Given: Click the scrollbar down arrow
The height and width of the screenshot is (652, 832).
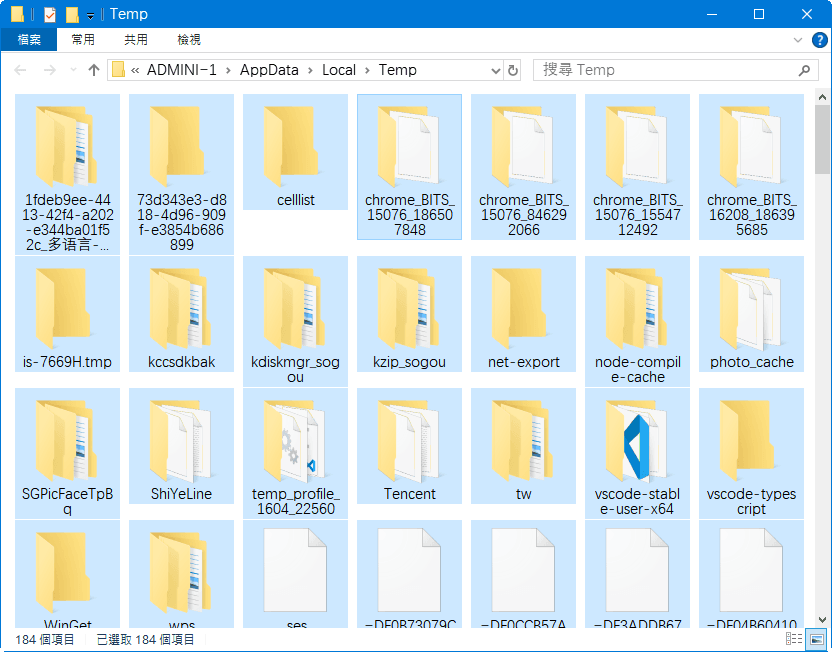Looking at the screenshot, I should tap(822, 620).
